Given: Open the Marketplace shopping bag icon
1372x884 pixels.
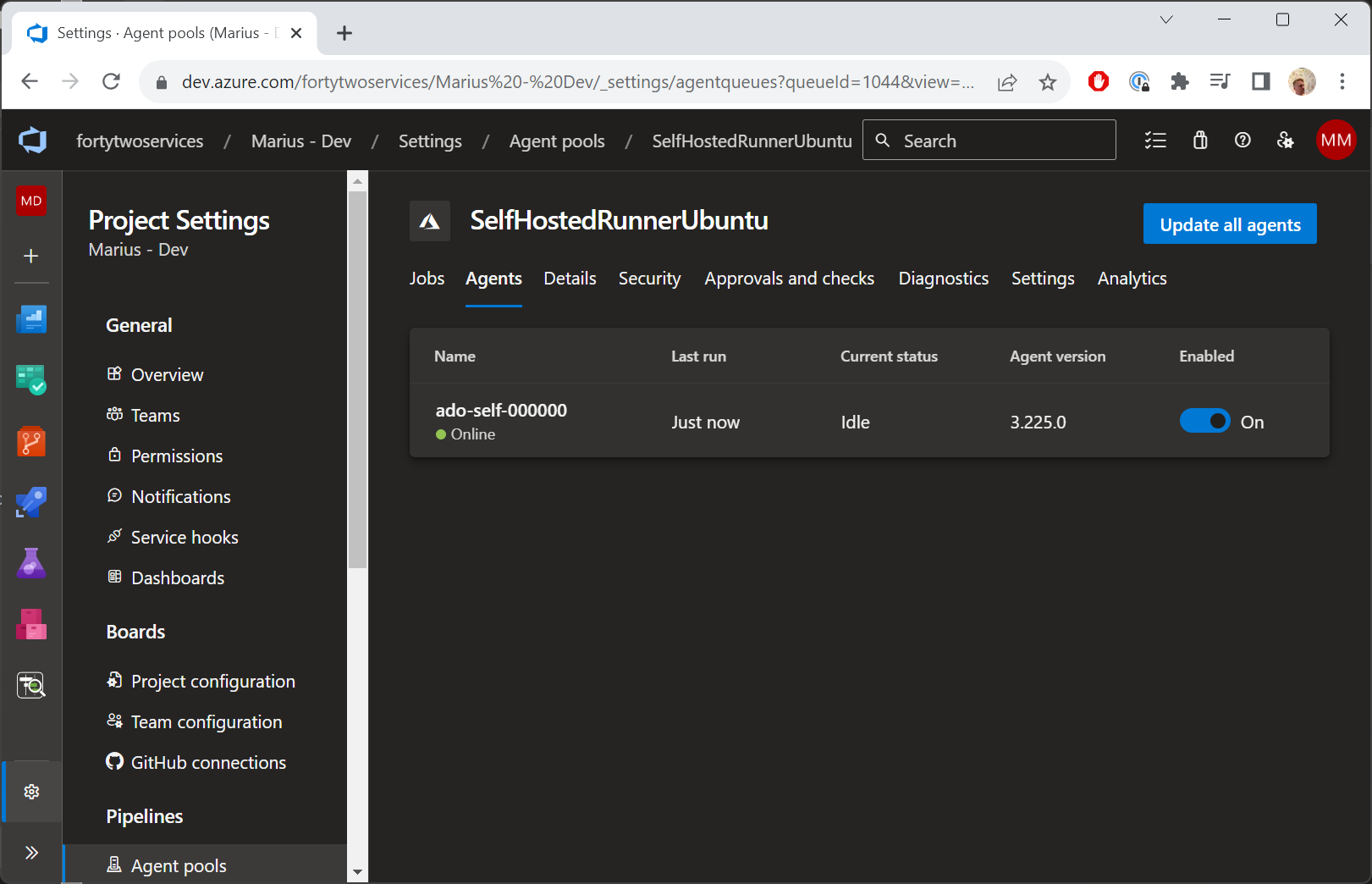Looking at the screenshot, I should click(x=1200, y=141).
